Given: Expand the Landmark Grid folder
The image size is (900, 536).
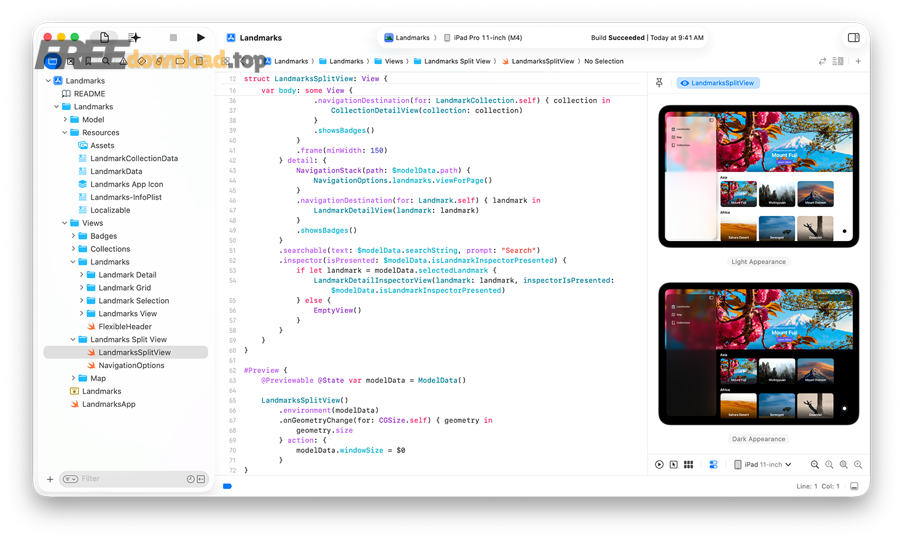Looking at the screenshot, I should click(x=82, y=288).
